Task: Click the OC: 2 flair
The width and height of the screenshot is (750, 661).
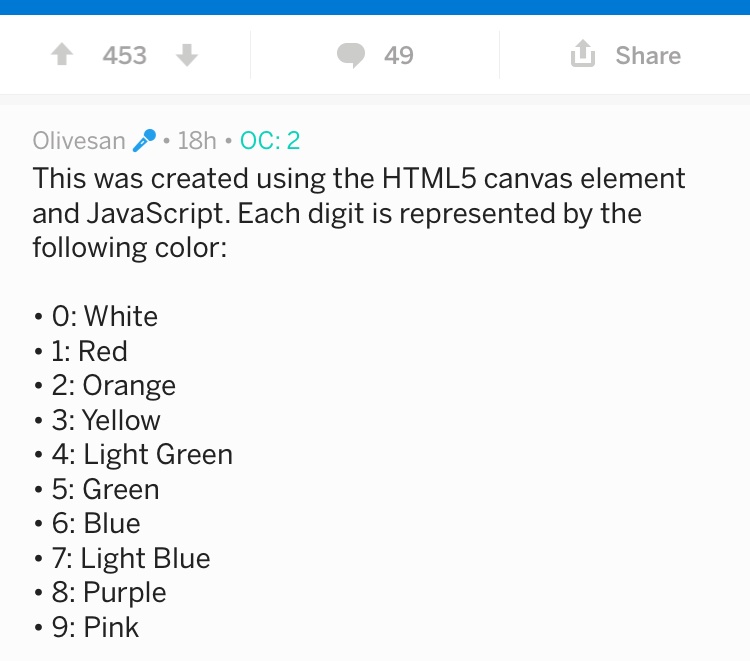Action: coord(270,141)
